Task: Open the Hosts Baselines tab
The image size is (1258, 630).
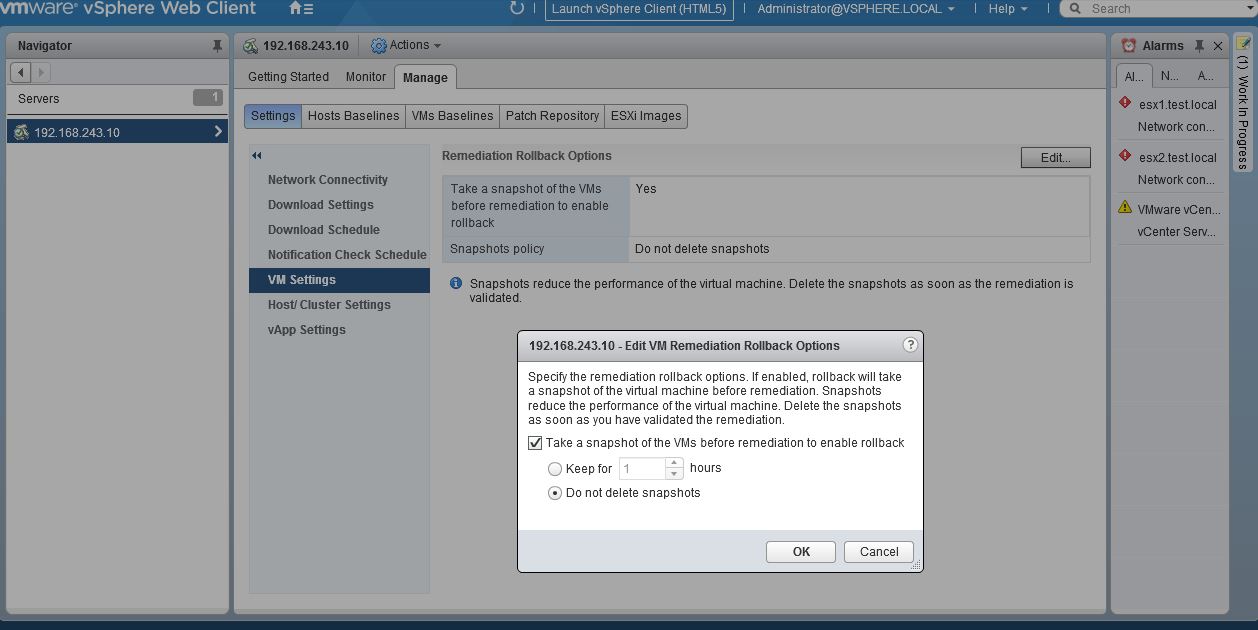Action: [x=353, y=116]
